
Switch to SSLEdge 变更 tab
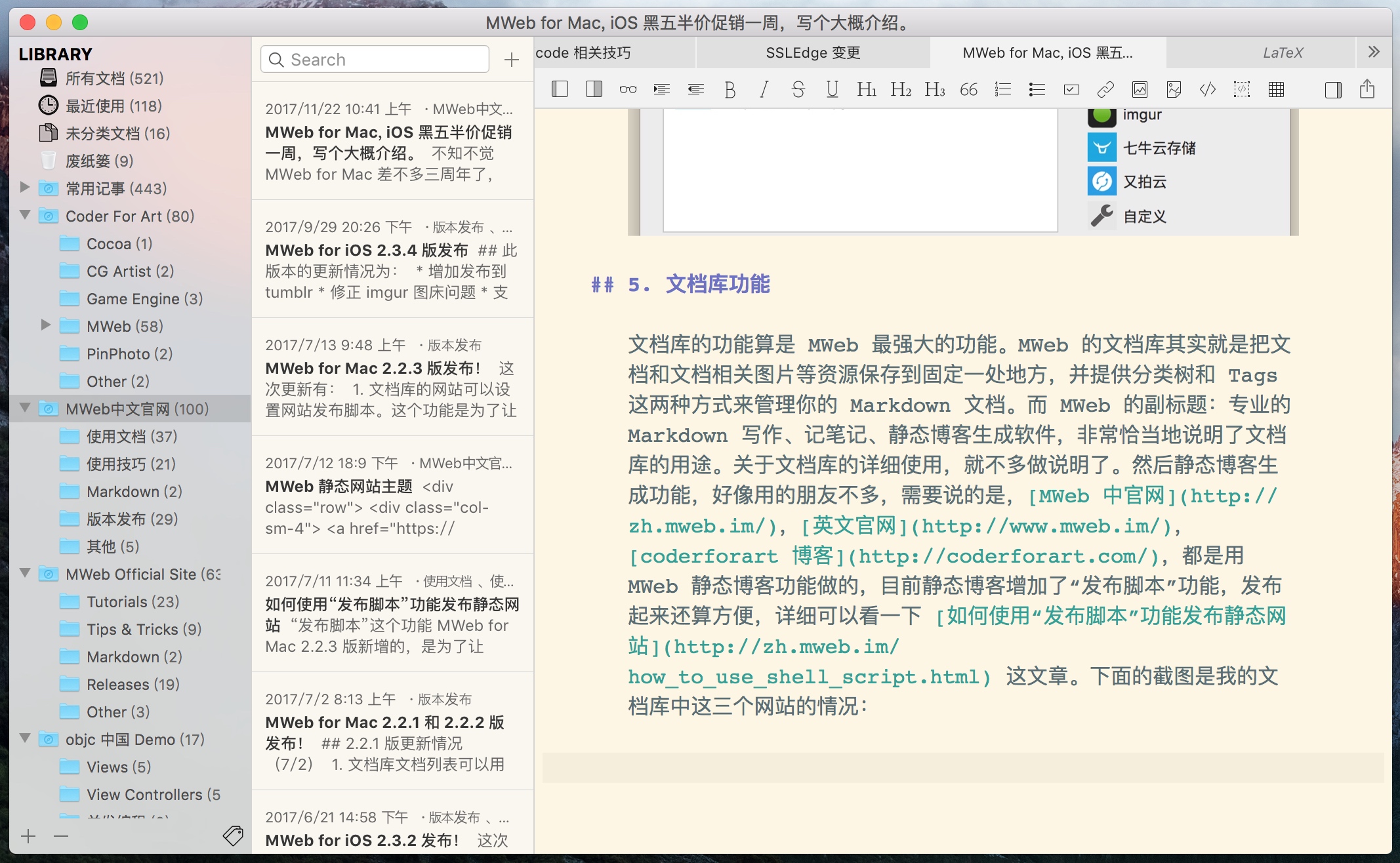(813, 52)
